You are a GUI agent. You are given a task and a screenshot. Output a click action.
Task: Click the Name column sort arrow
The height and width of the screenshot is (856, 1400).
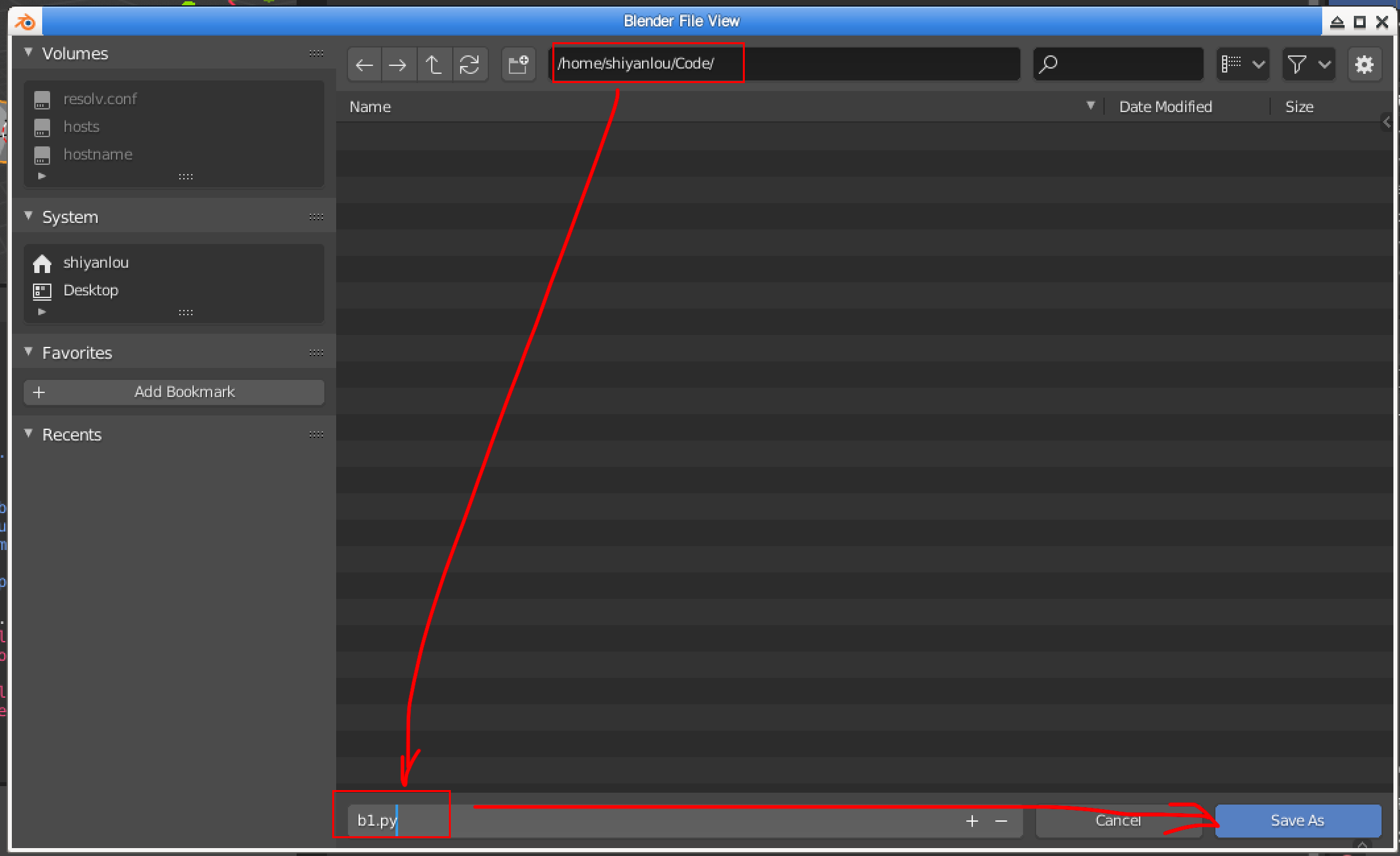(x=1091, y=106)
